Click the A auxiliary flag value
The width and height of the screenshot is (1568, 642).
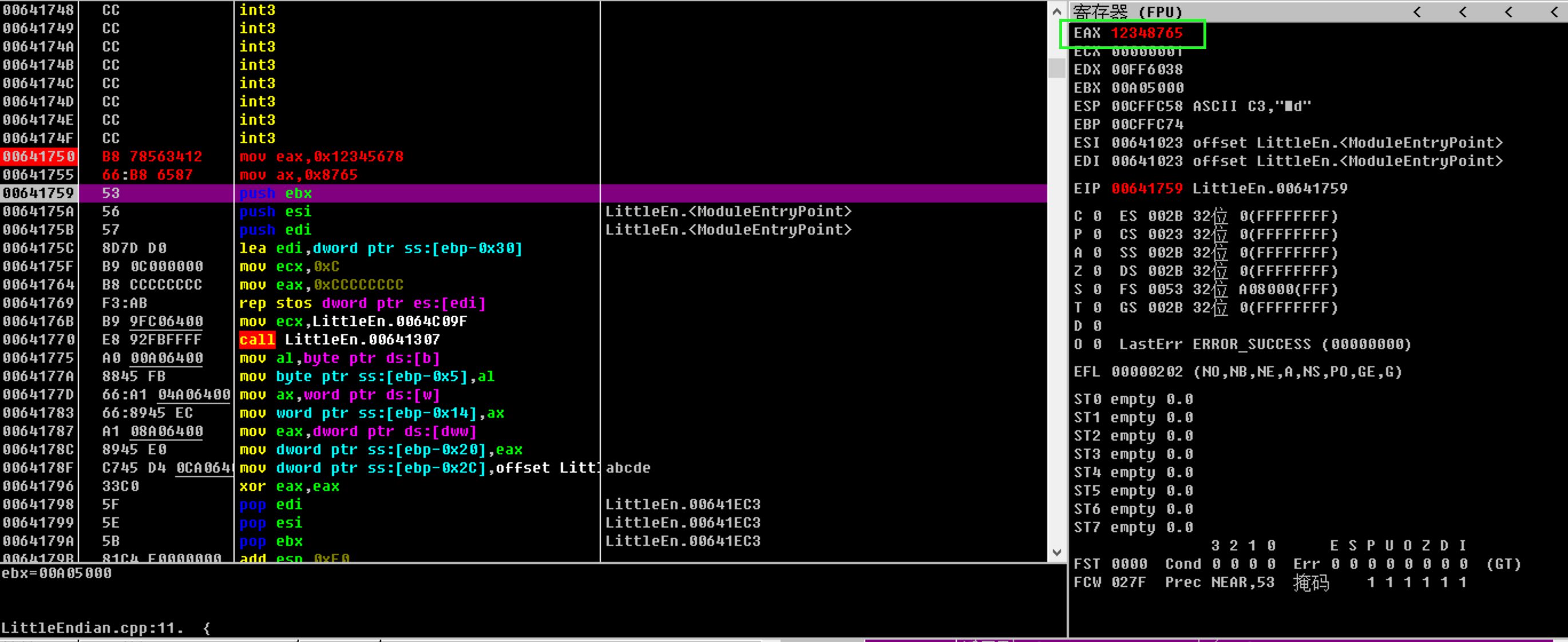1097,252
